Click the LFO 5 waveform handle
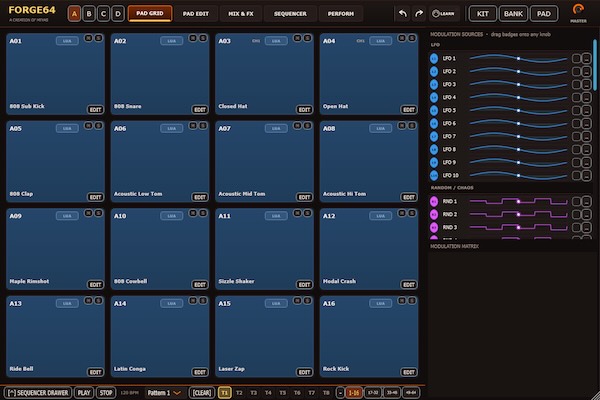 click(518, 111)
